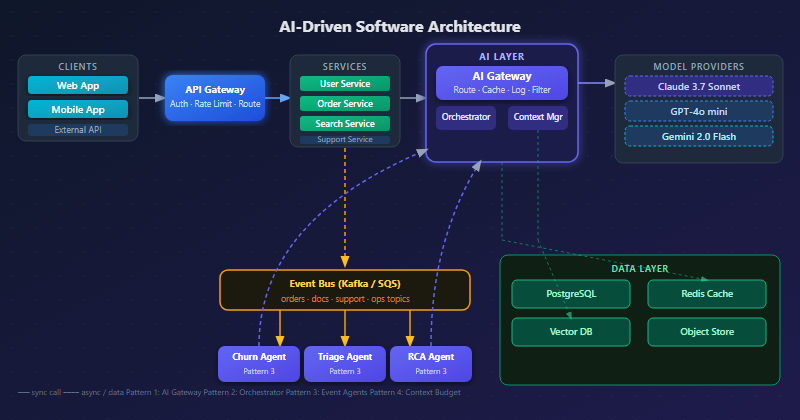Click 'Pattern 1: AI Gateway' in the legend
The width and height of the screenshot is (800, 420).
[164, 392]
